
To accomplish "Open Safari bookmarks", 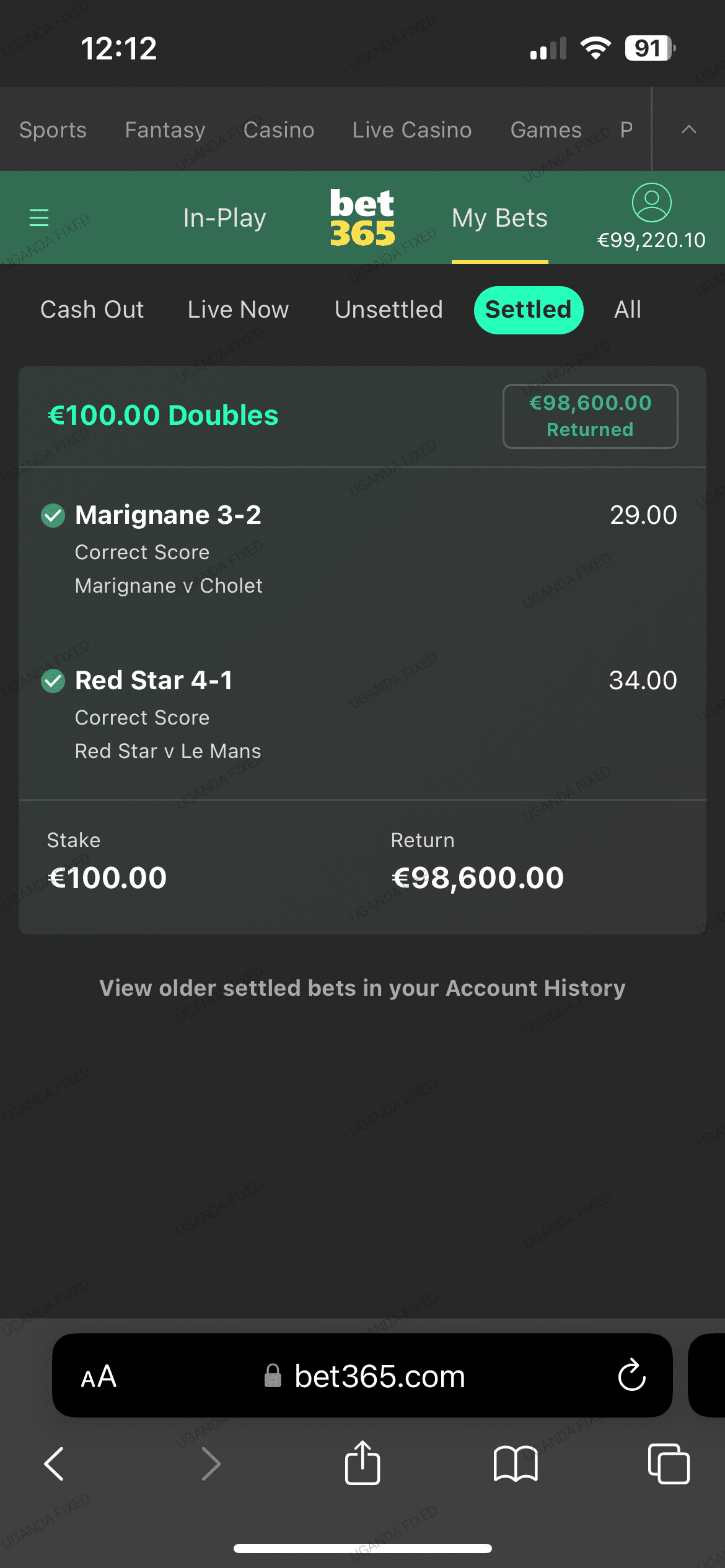I will (x=516, y=1464).
